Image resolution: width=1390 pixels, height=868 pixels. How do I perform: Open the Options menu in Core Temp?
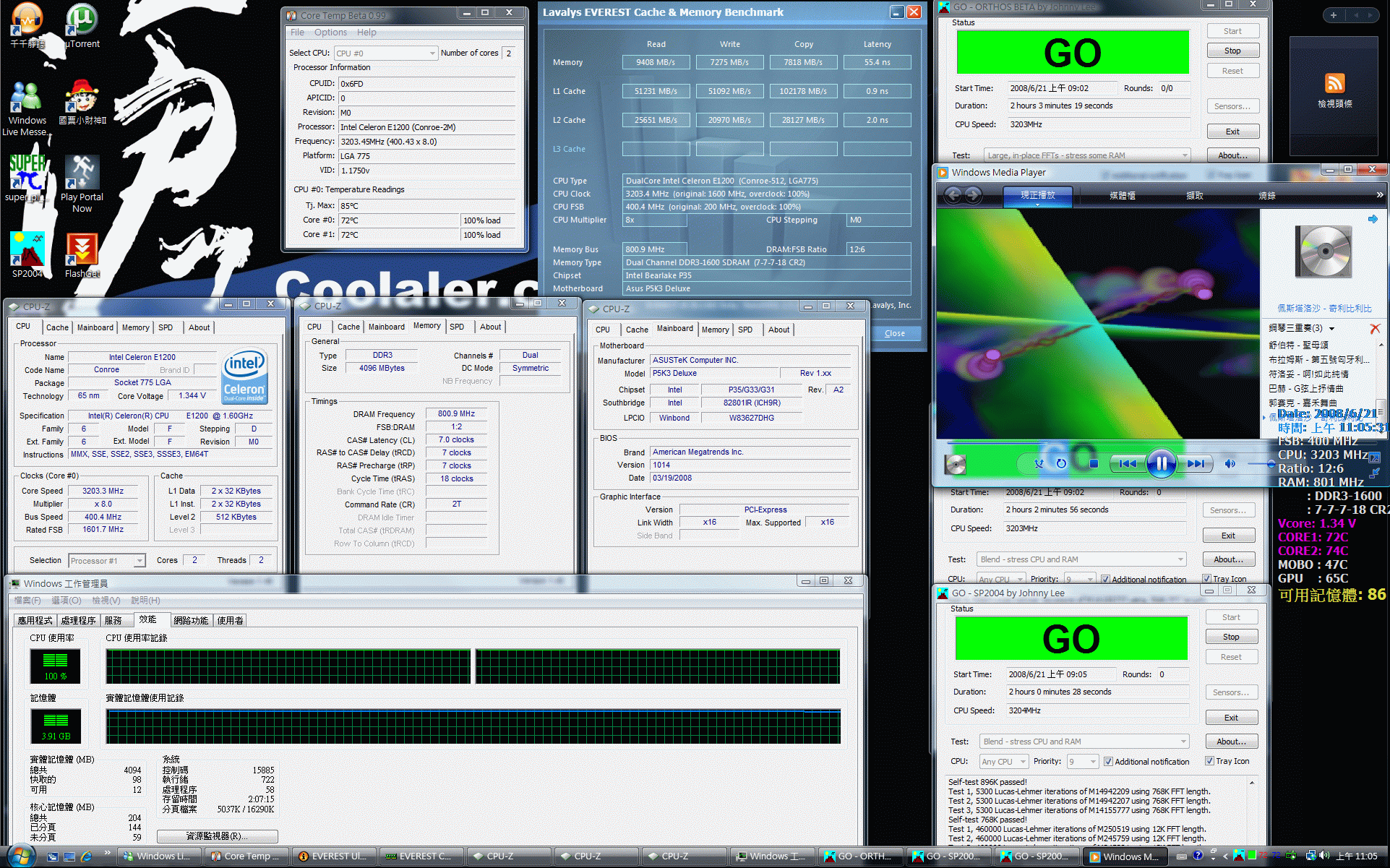[x=330, y=33]
